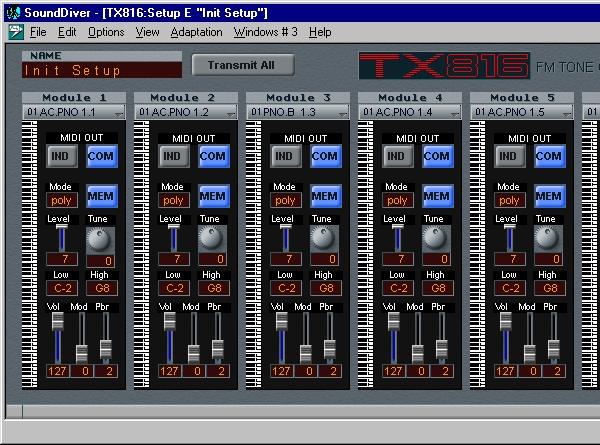Enable IND MIDI out on Module 3
Screen dimensions: 600x445
click(286, 156)
